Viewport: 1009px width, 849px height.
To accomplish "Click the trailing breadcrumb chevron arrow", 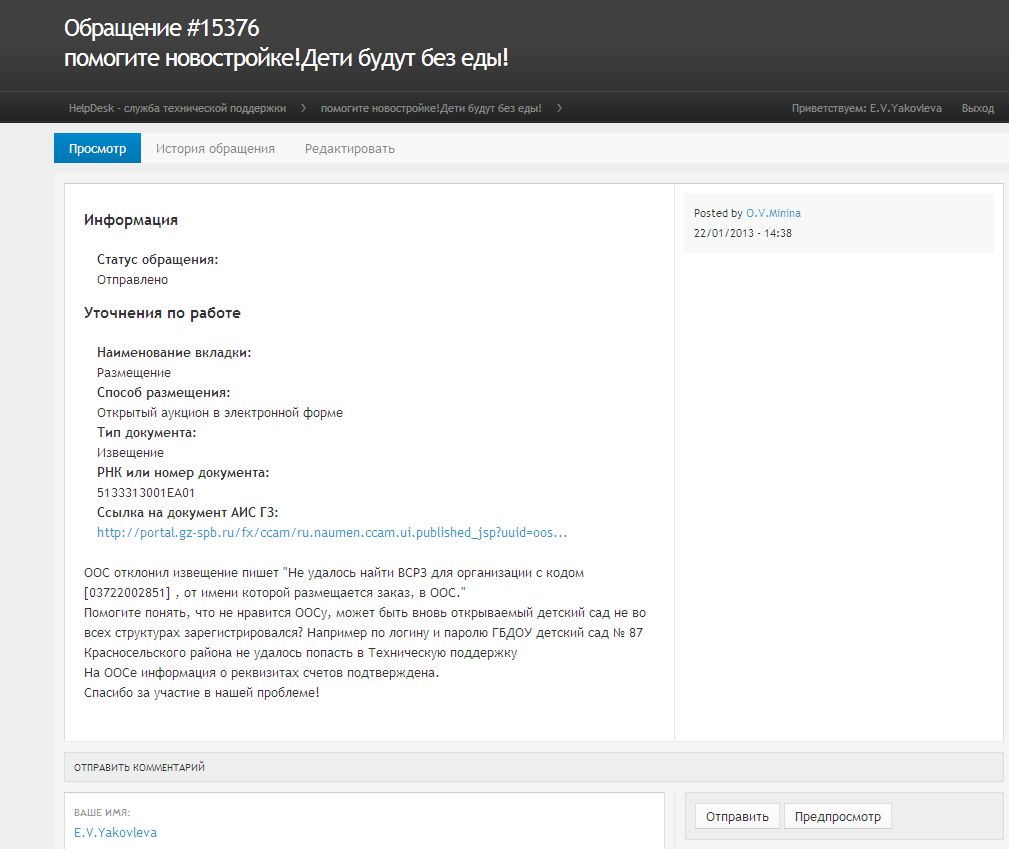I will (x=559, y=108).
